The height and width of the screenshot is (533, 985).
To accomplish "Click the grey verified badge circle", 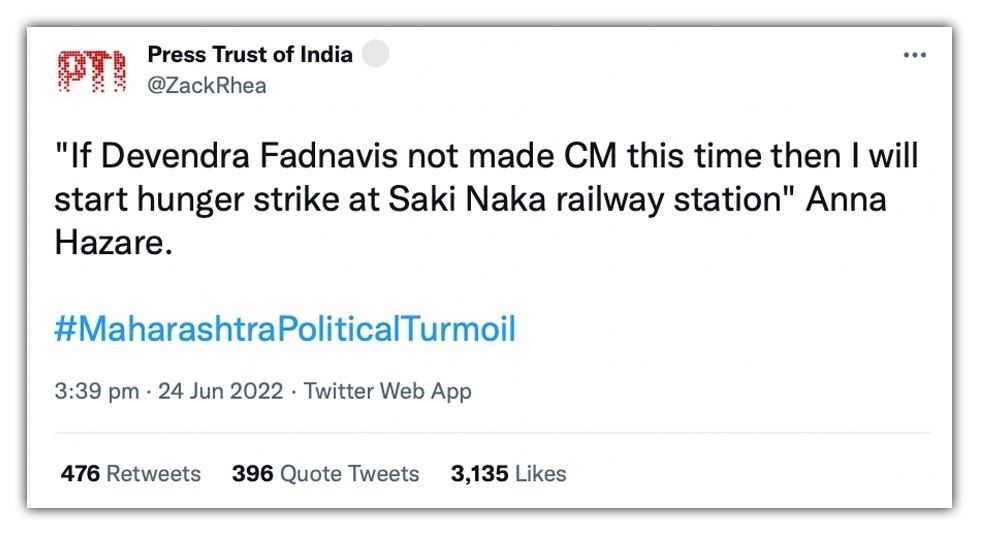I will pyautogui.click(x=374, y=55).
